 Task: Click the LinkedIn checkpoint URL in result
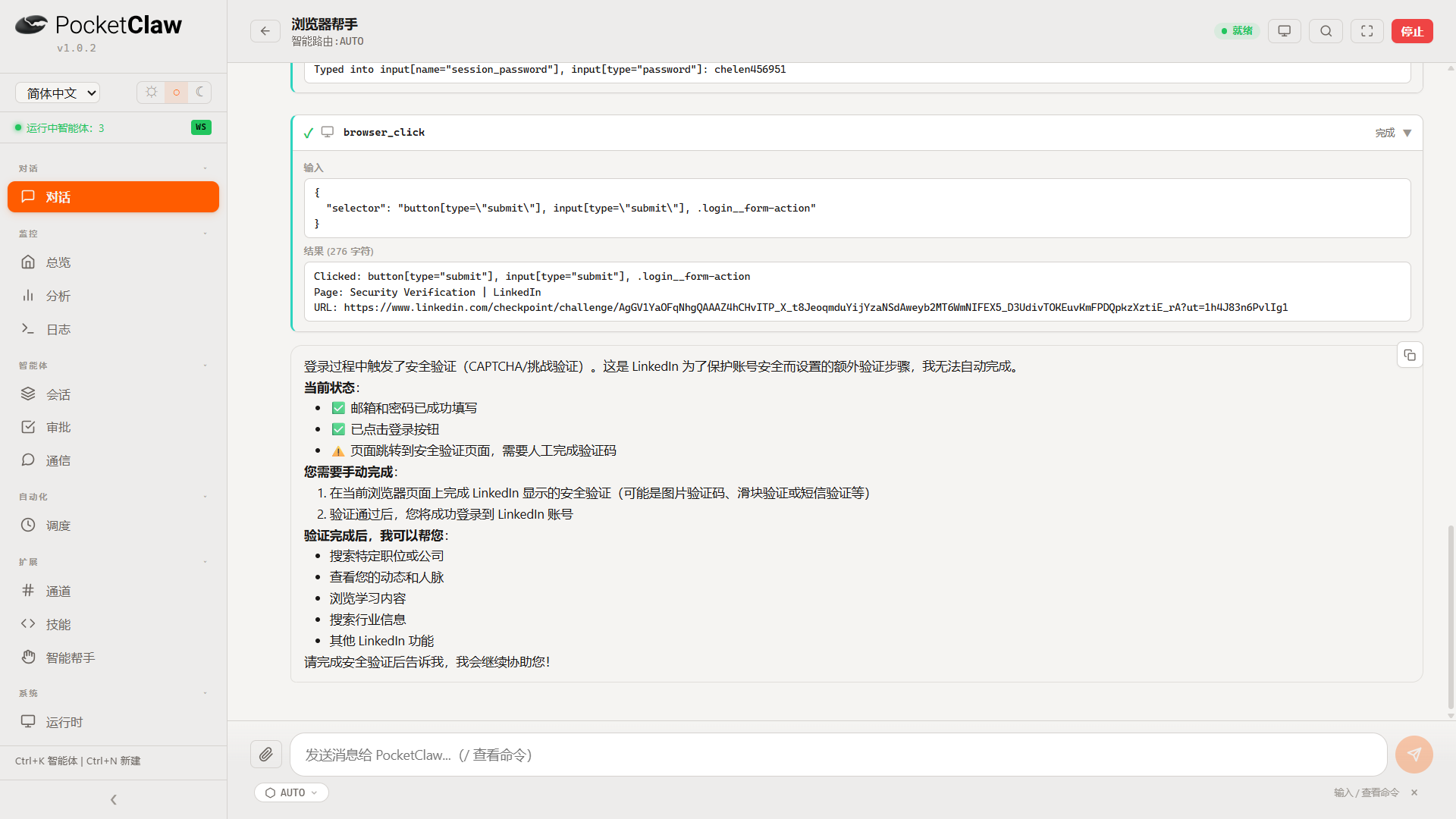815,307
